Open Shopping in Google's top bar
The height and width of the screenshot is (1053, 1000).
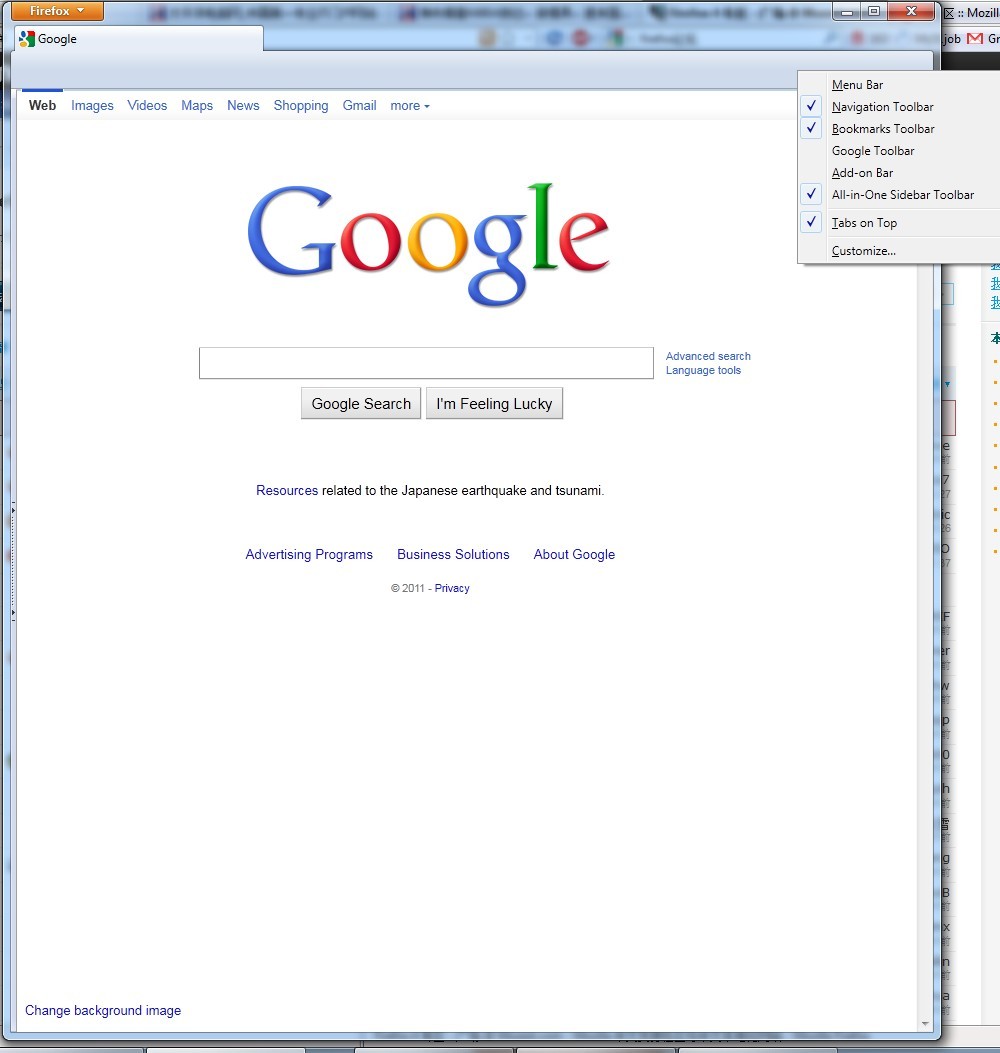pos(301,105)
